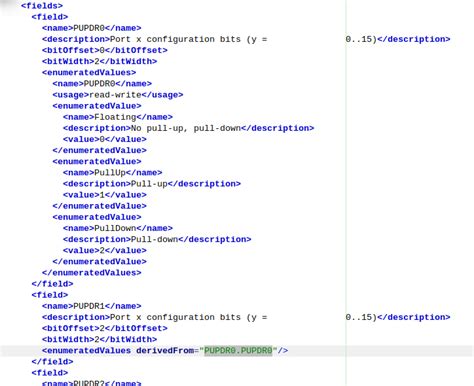Click the value 1 line
This screenshot has height=386, width=474.
(x=105, y=195)
